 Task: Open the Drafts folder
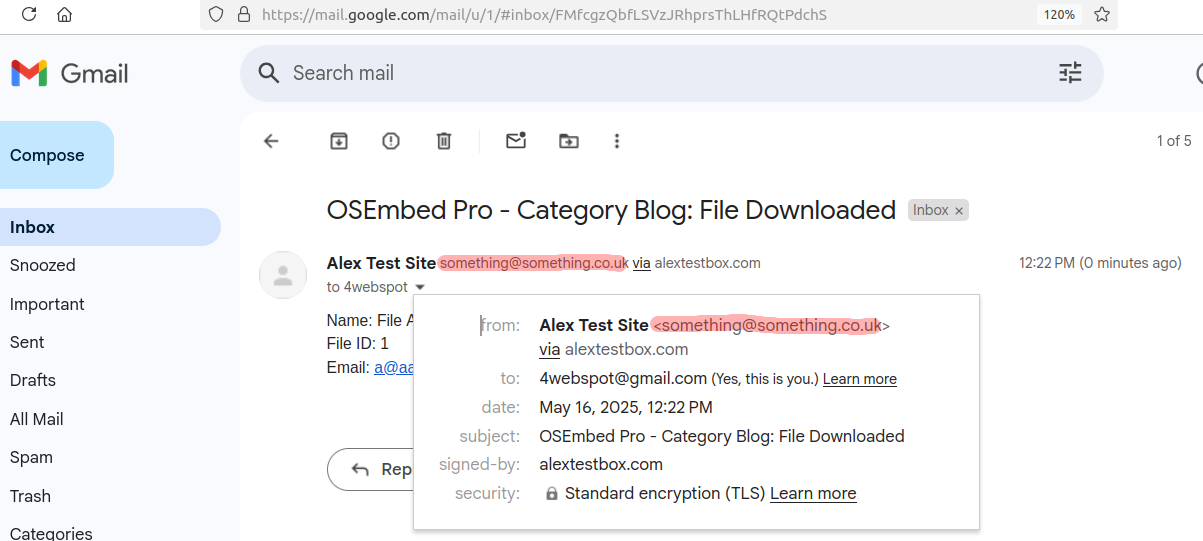[33, 380]
